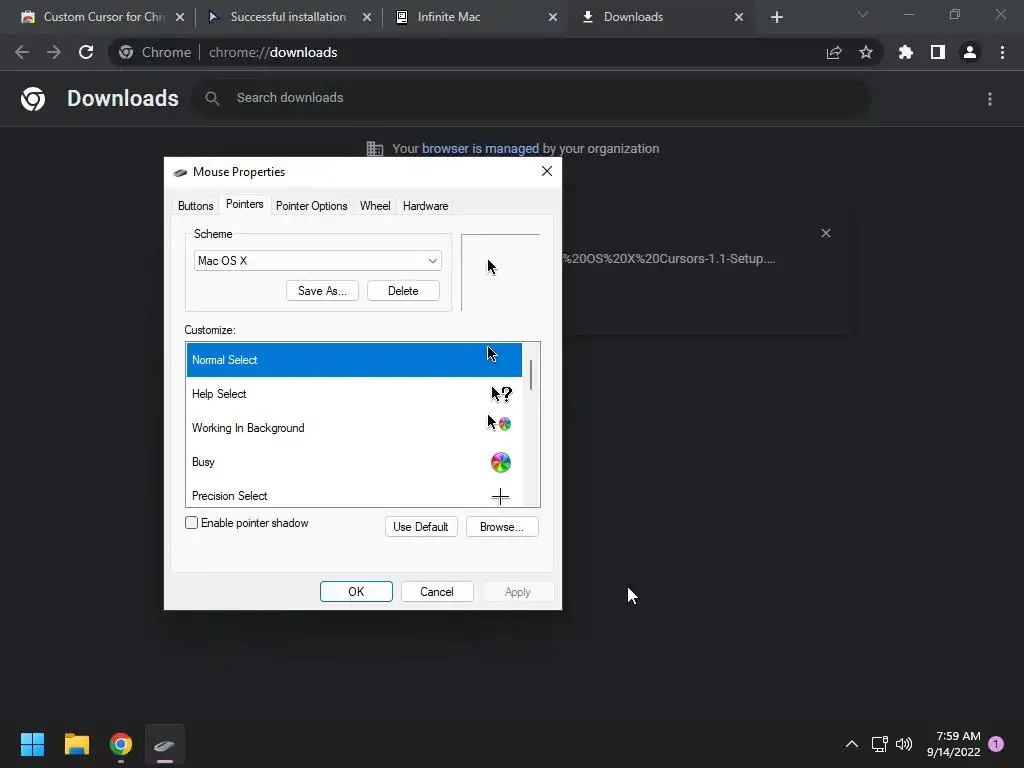Click the Save As... button

point(322,291)
